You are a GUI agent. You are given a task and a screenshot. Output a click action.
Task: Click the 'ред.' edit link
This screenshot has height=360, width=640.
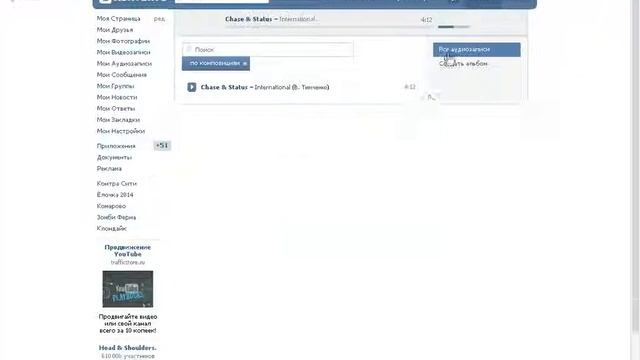pyautogui.click(x=159, y=19)
